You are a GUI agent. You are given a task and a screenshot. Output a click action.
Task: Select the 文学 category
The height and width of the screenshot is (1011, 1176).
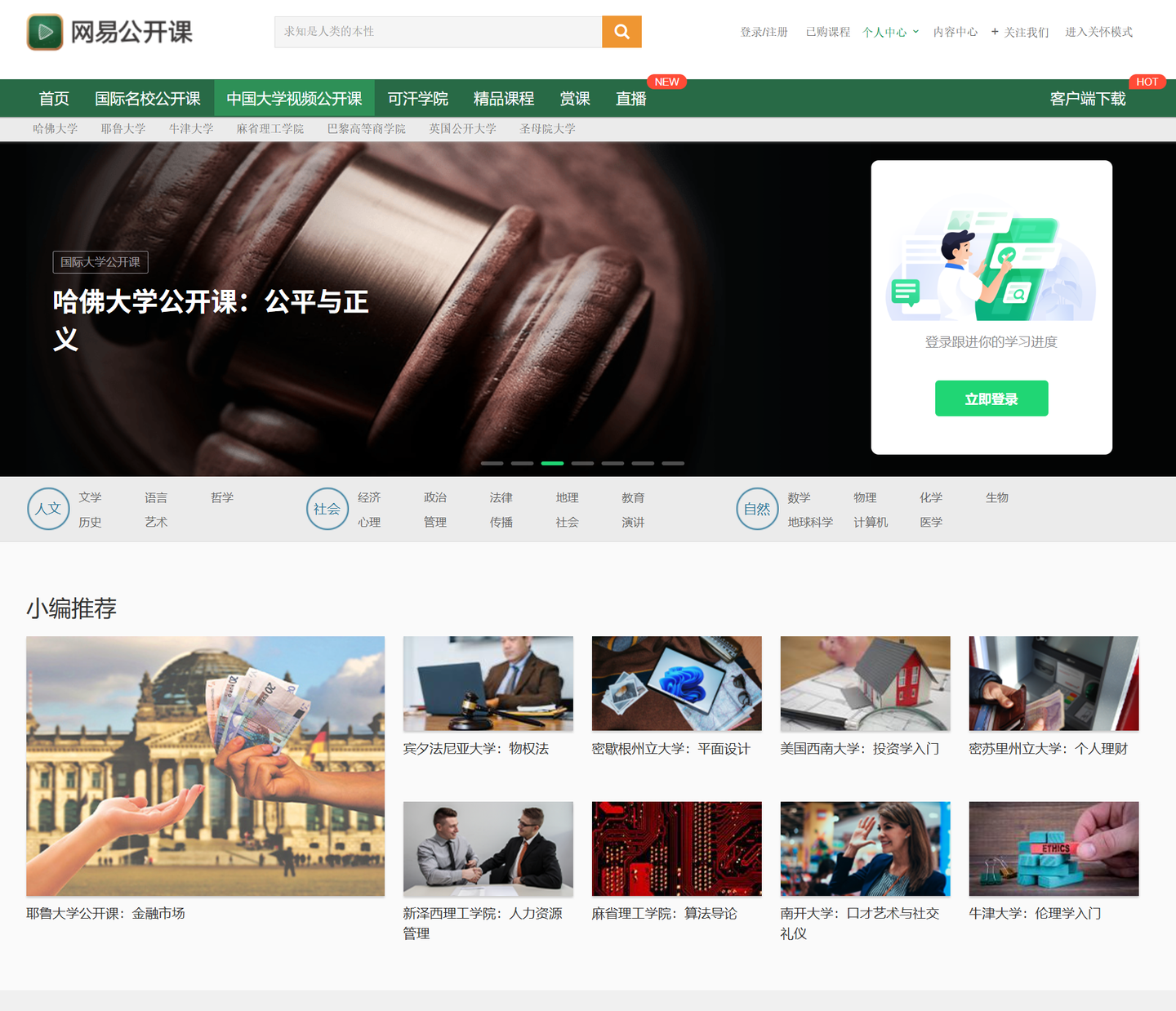click(90, 497)
